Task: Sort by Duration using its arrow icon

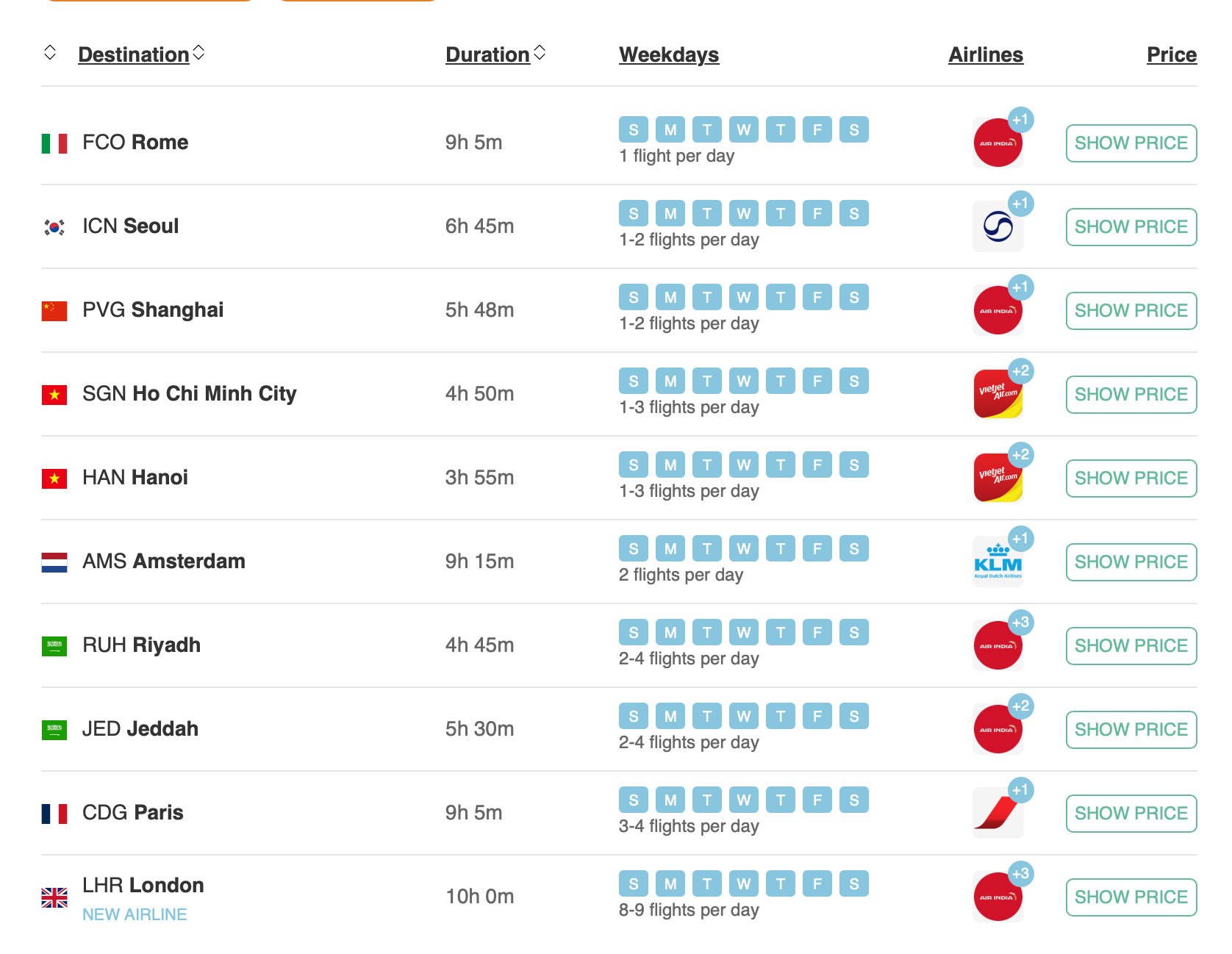Action: pyautogui.click(x=540, y=53)
